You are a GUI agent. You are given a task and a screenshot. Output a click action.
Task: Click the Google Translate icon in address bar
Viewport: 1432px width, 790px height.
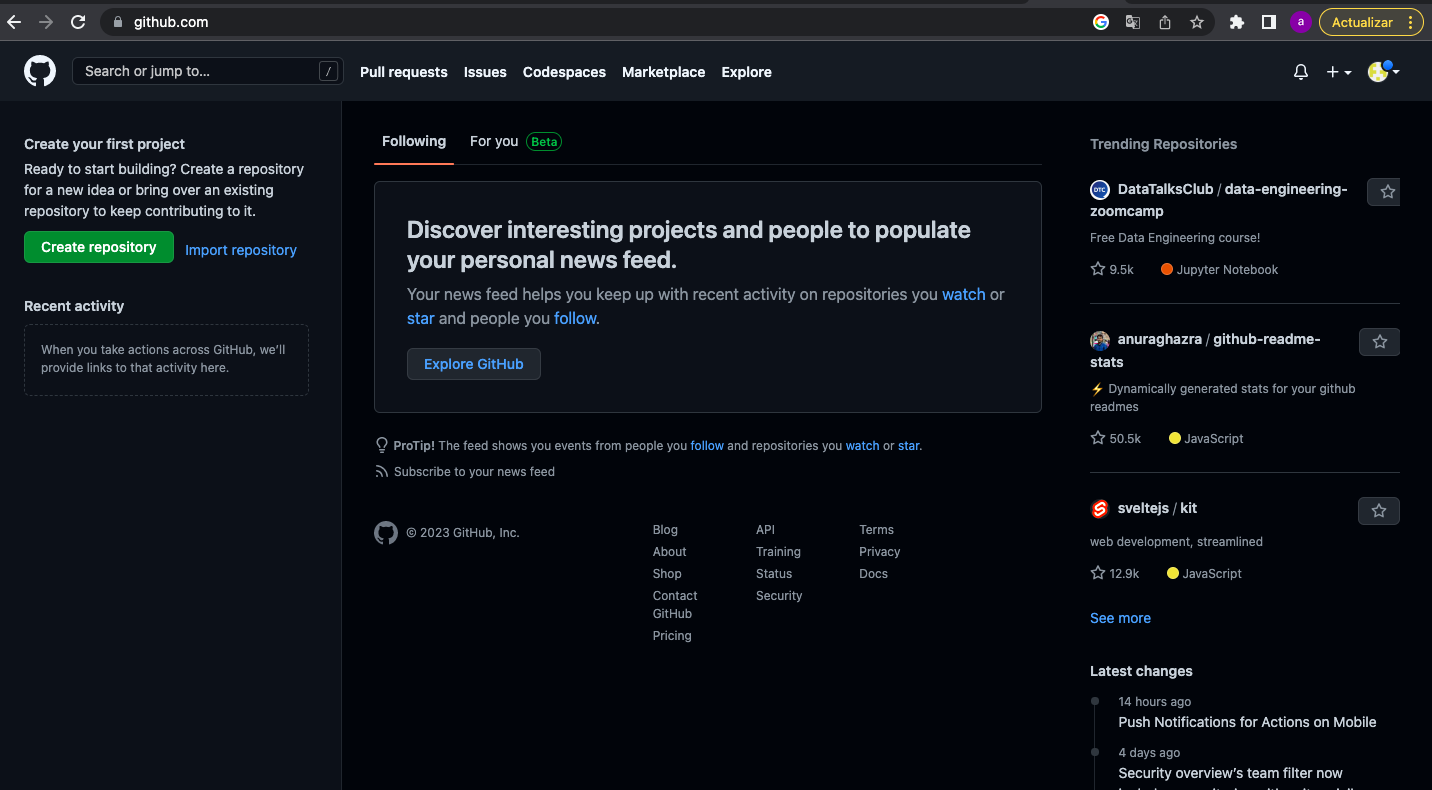pos(1132,22)
